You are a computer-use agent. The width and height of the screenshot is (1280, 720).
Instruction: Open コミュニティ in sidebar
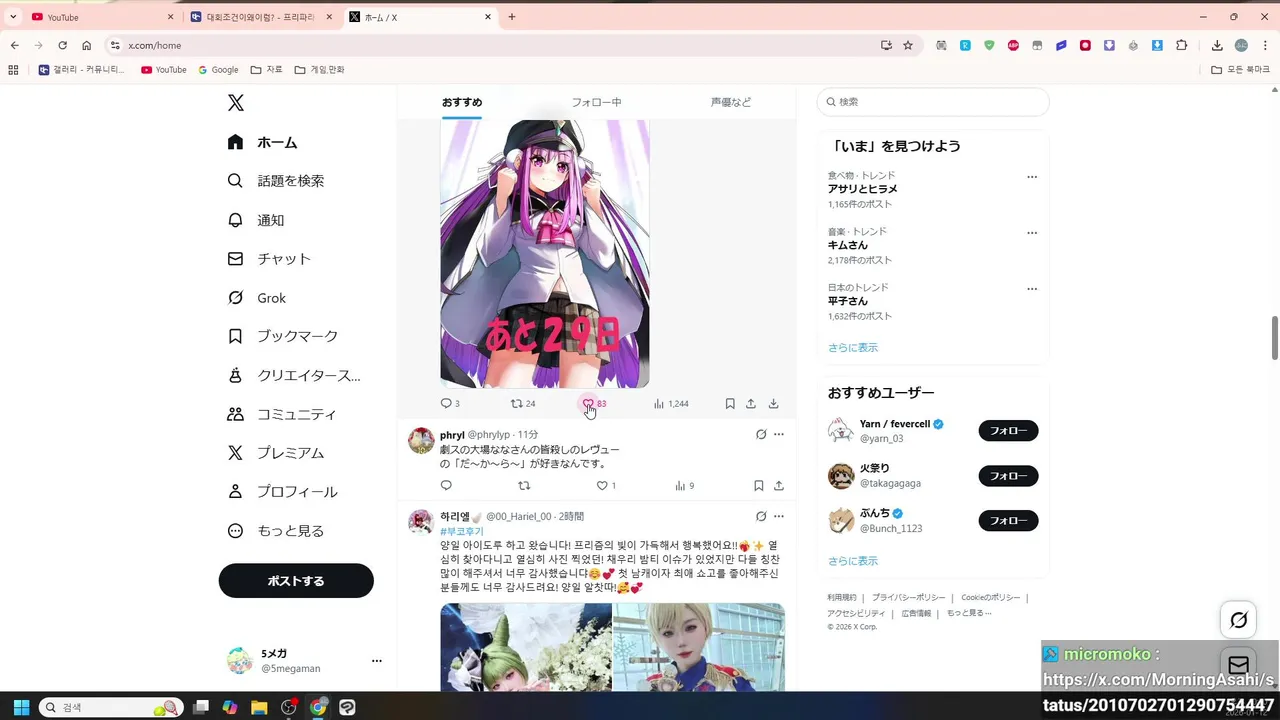point(282,414)
